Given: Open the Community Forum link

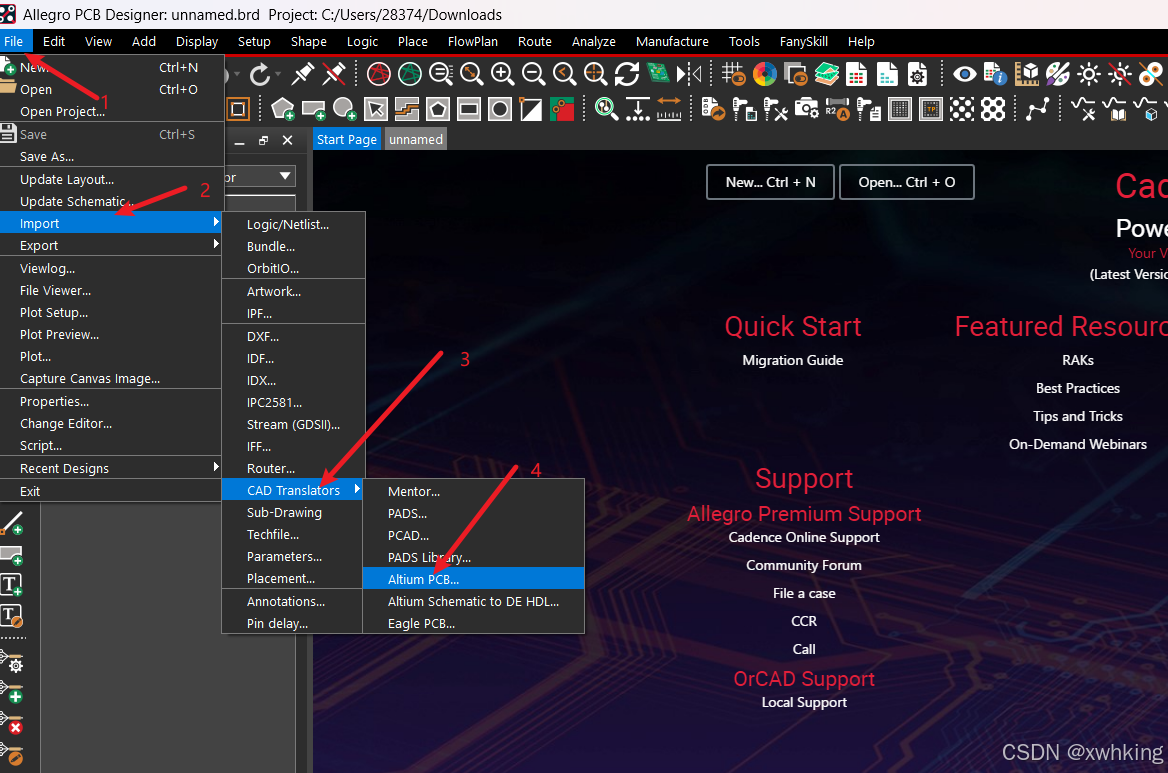Looking at the screenshot, I should click(x=804, y=565).
